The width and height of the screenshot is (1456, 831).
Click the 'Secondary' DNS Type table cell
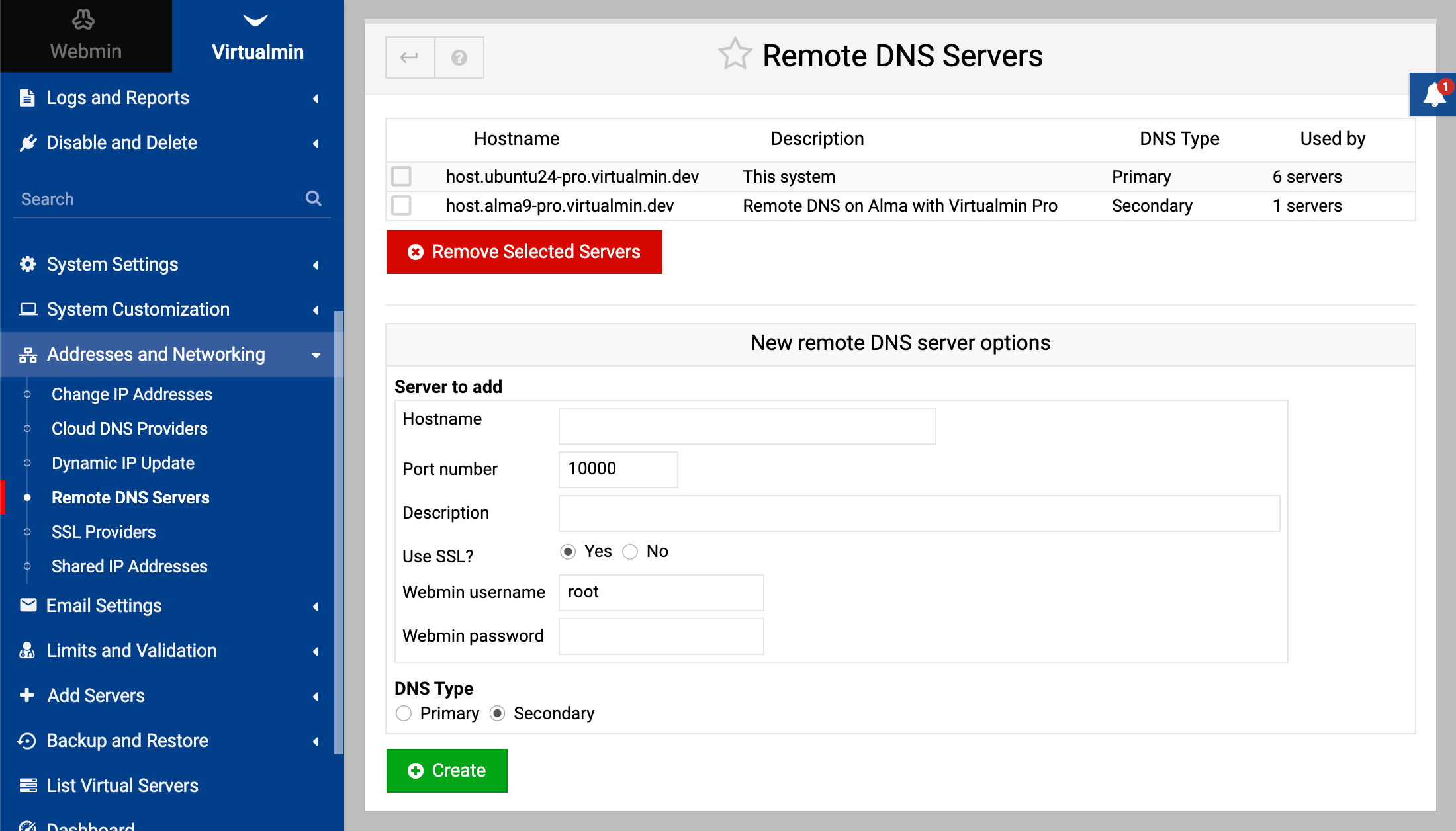click(x=1152, y=206)
